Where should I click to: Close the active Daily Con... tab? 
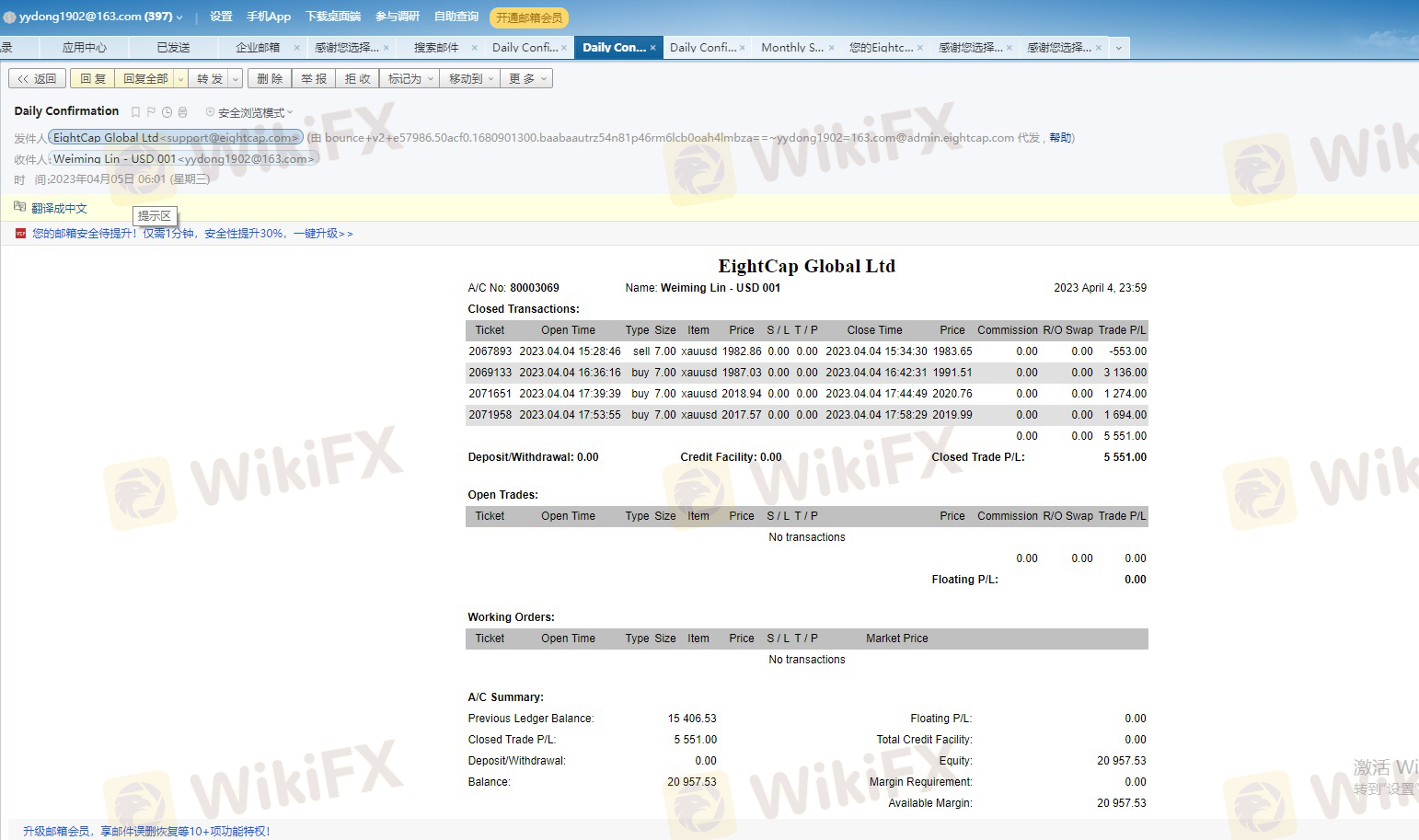(x=653, y=48)
